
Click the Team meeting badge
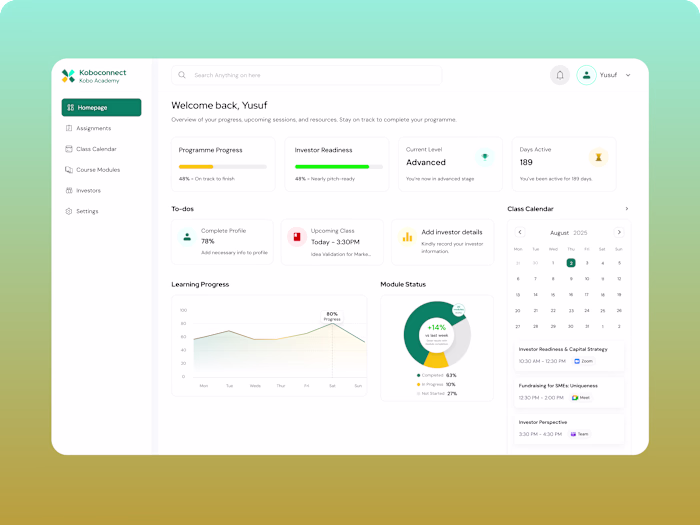pyautogui.click(x=579, y=434)
